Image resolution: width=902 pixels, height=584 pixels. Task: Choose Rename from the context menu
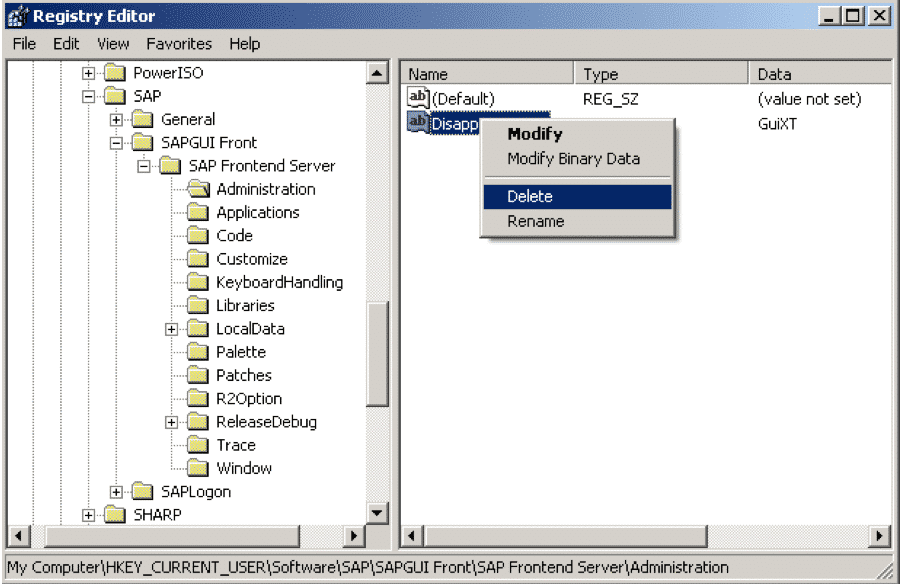coord(577,222)
